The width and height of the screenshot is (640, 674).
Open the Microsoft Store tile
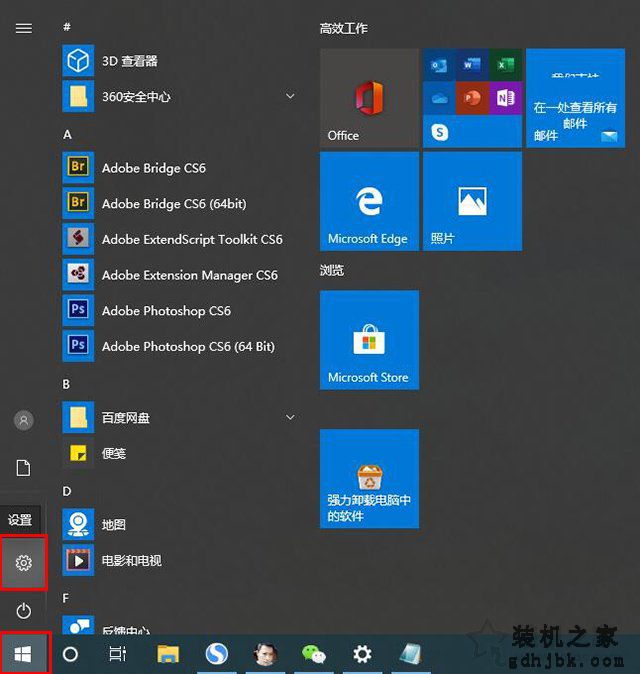click(369, 340)
